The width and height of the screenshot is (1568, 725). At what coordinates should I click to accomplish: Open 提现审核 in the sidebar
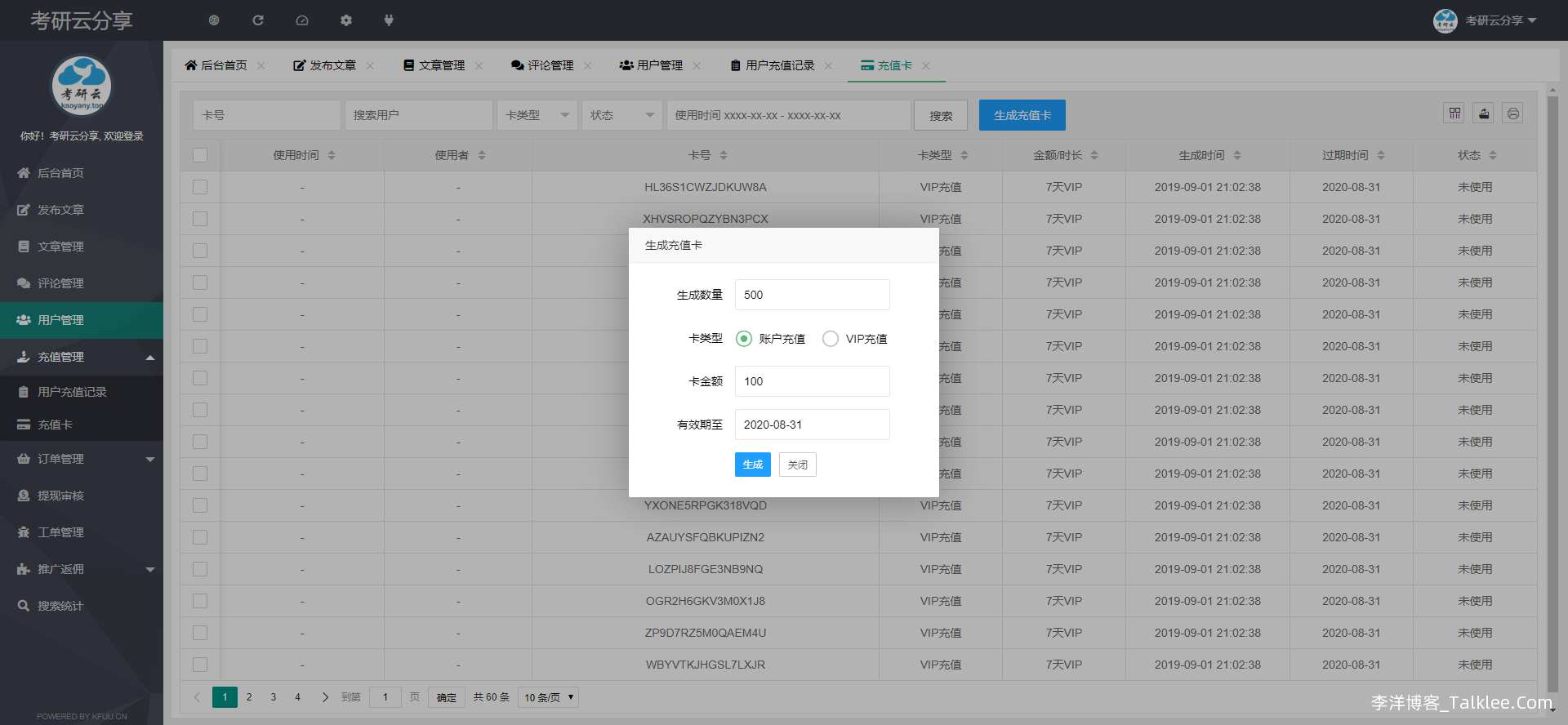click(x=61, y=496)
